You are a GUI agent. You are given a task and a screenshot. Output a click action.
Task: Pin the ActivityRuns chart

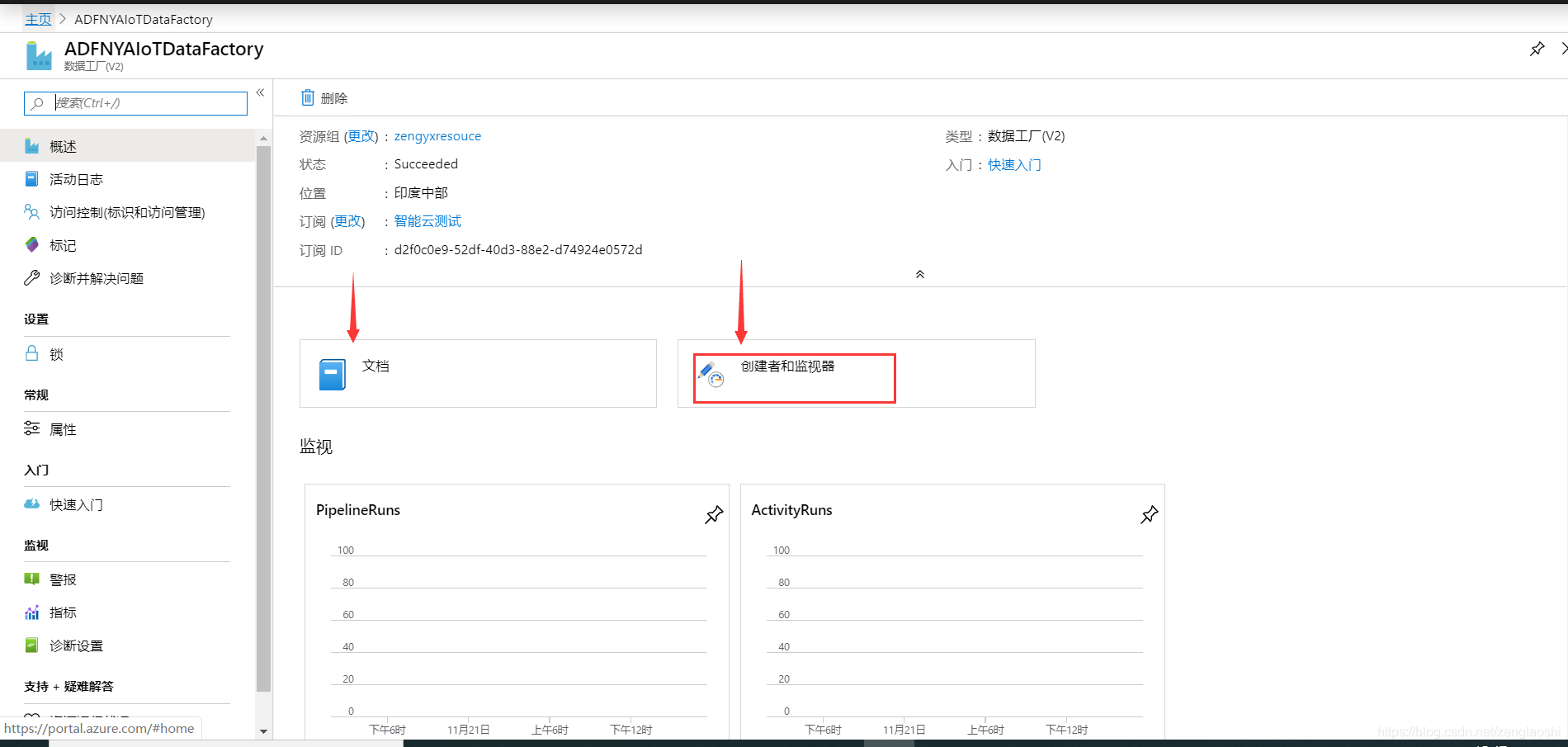(1149, 514)
